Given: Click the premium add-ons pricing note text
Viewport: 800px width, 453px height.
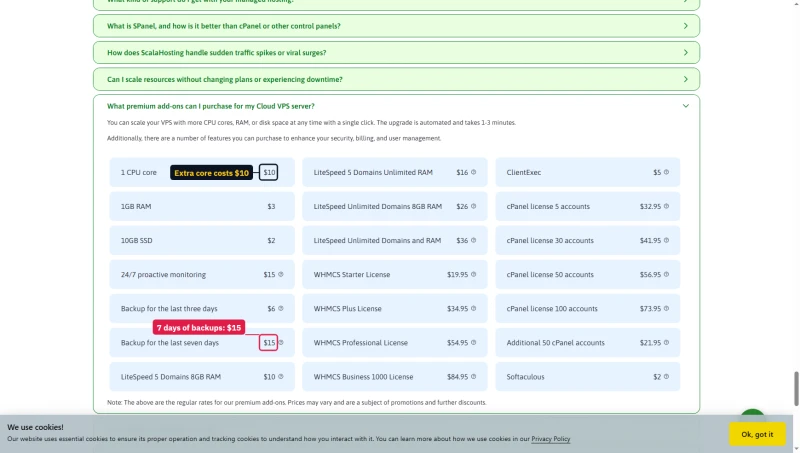Looking at the screenshot, I should [x=296, y=402].
